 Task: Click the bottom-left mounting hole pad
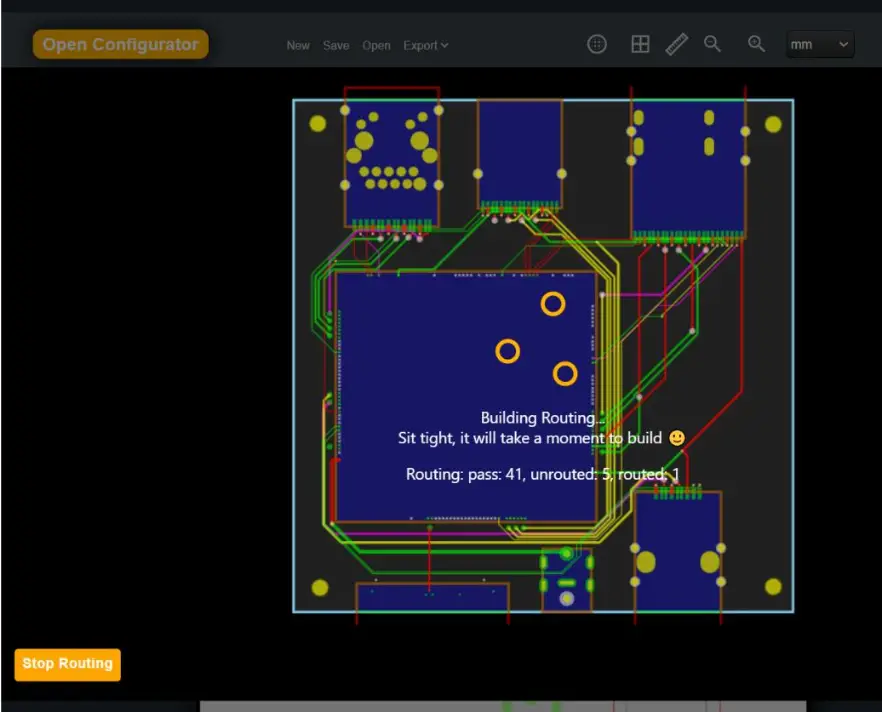(x=320, y=588)
